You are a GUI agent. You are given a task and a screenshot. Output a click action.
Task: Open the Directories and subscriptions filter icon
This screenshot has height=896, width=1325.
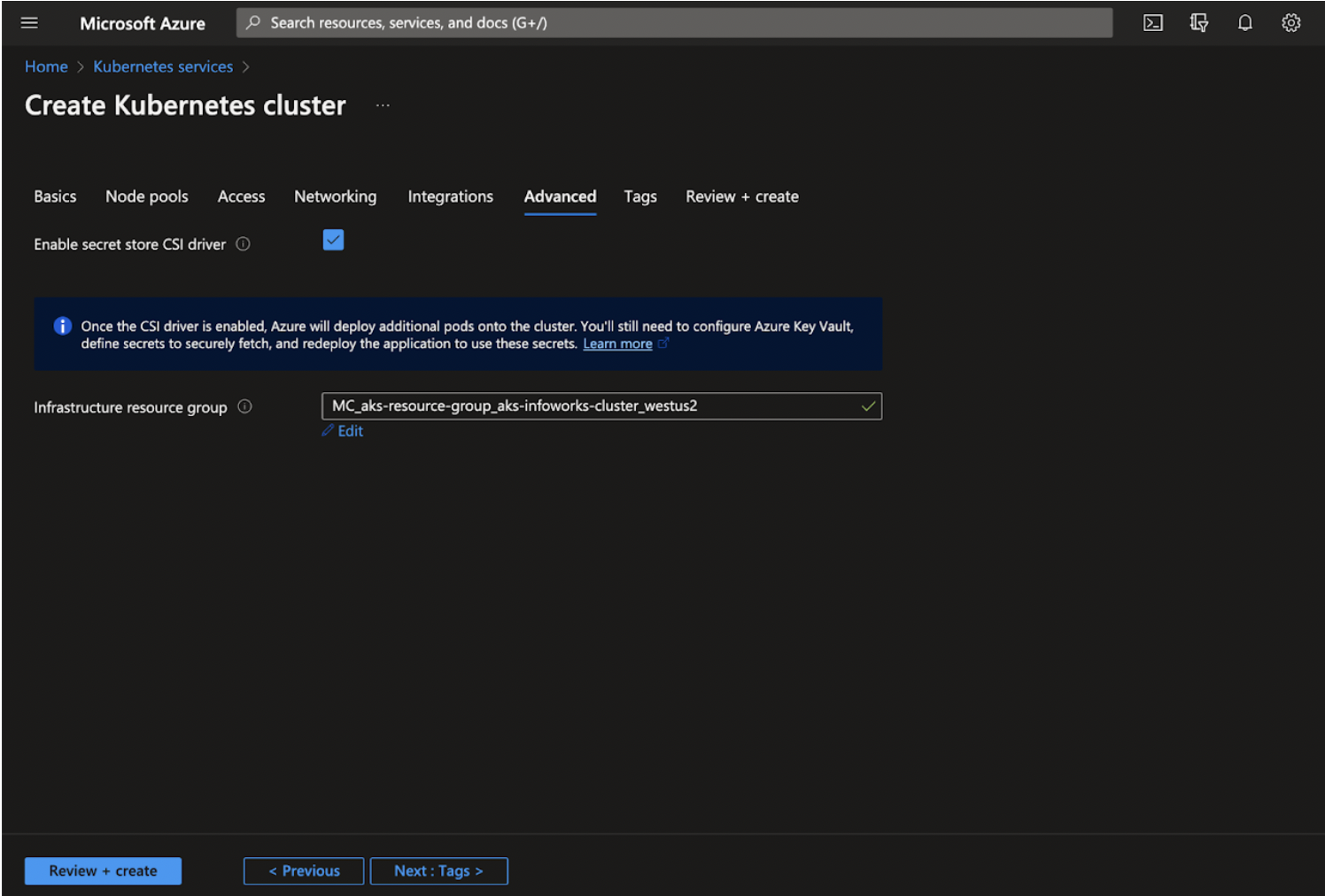1199,23
